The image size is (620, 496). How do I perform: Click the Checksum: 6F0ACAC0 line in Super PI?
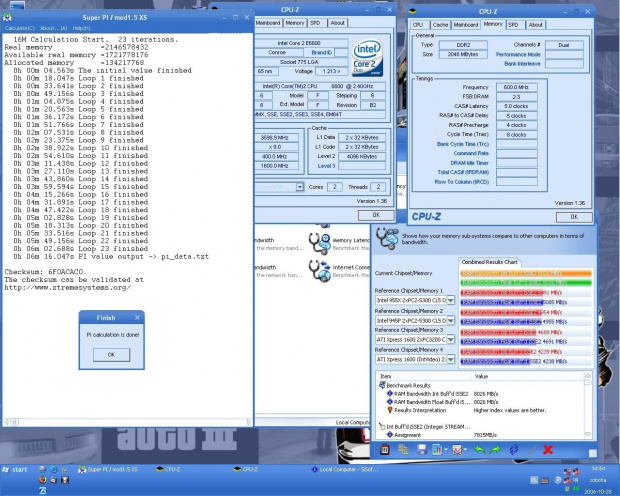44,272
